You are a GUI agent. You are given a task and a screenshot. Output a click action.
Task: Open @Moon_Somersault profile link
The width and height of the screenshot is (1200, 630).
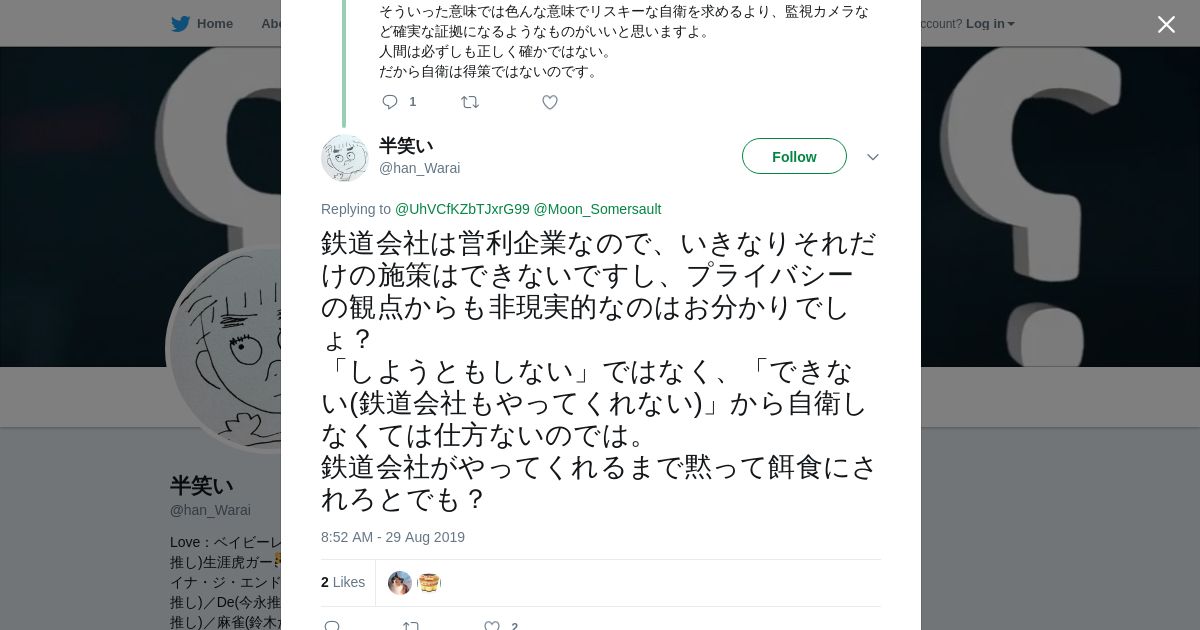(597, 209)
